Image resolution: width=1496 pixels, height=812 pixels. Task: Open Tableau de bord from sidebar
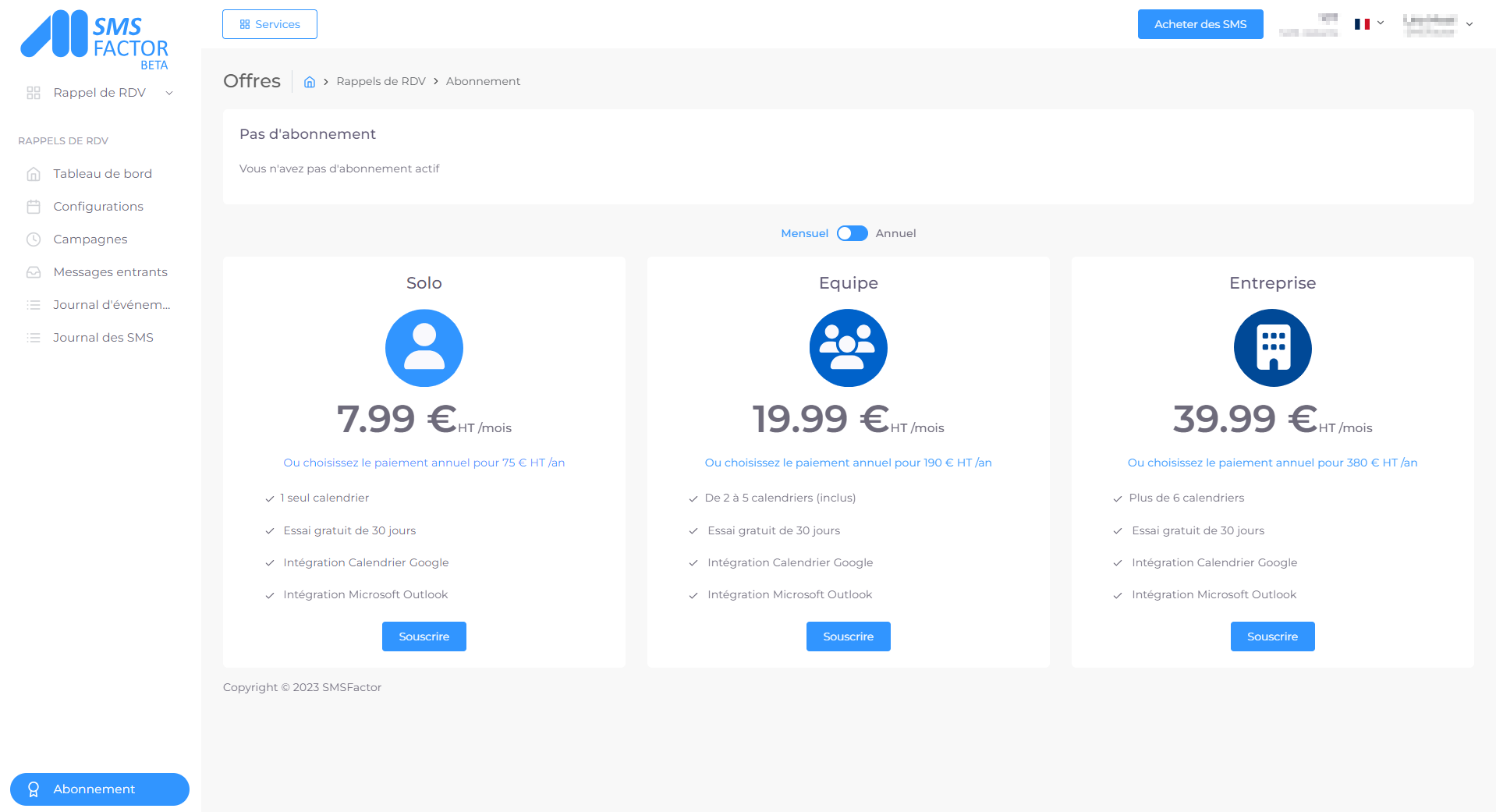pyautogui.click(x=102, y=174)
